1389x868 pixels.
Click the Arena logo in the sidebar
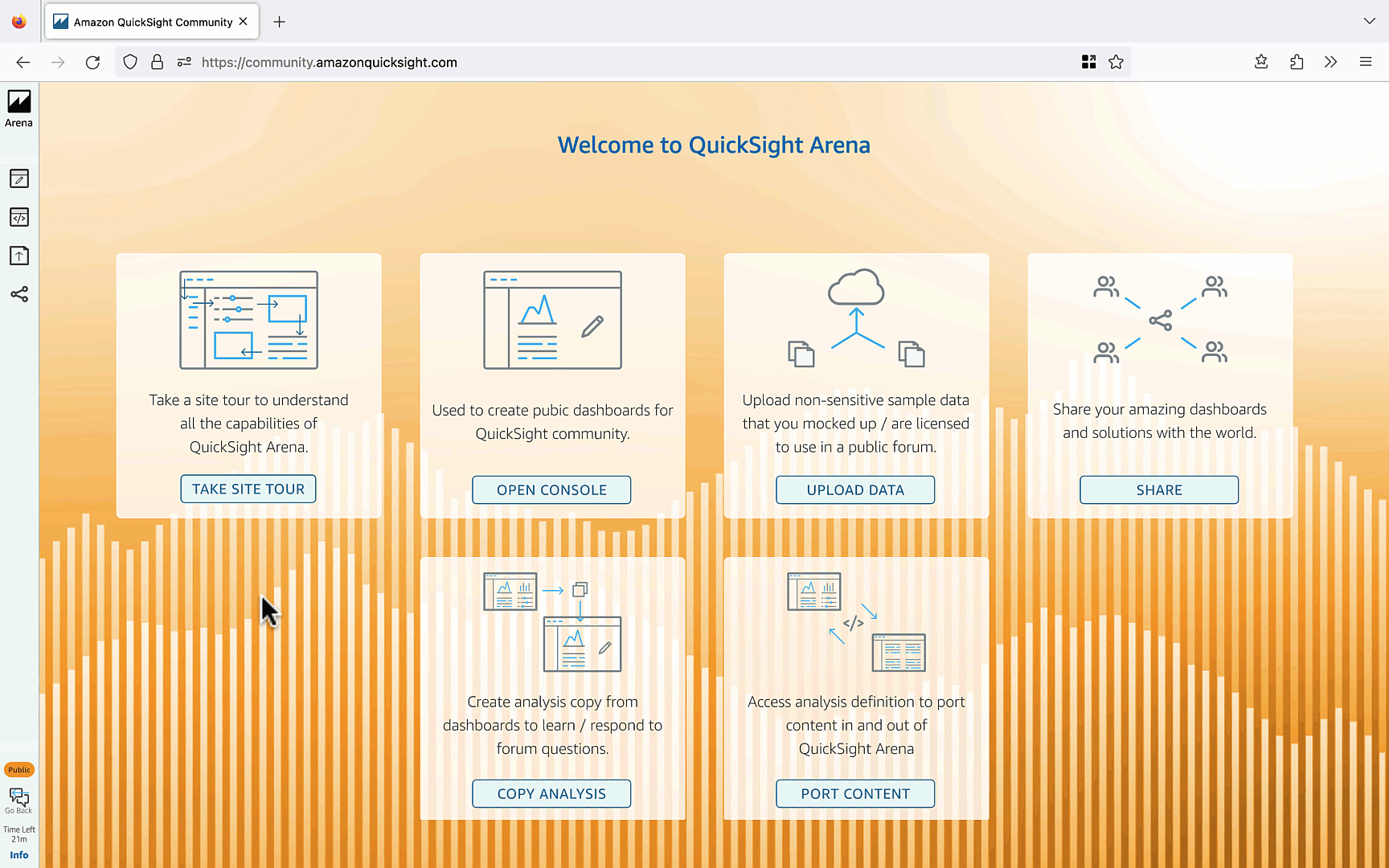19,108
